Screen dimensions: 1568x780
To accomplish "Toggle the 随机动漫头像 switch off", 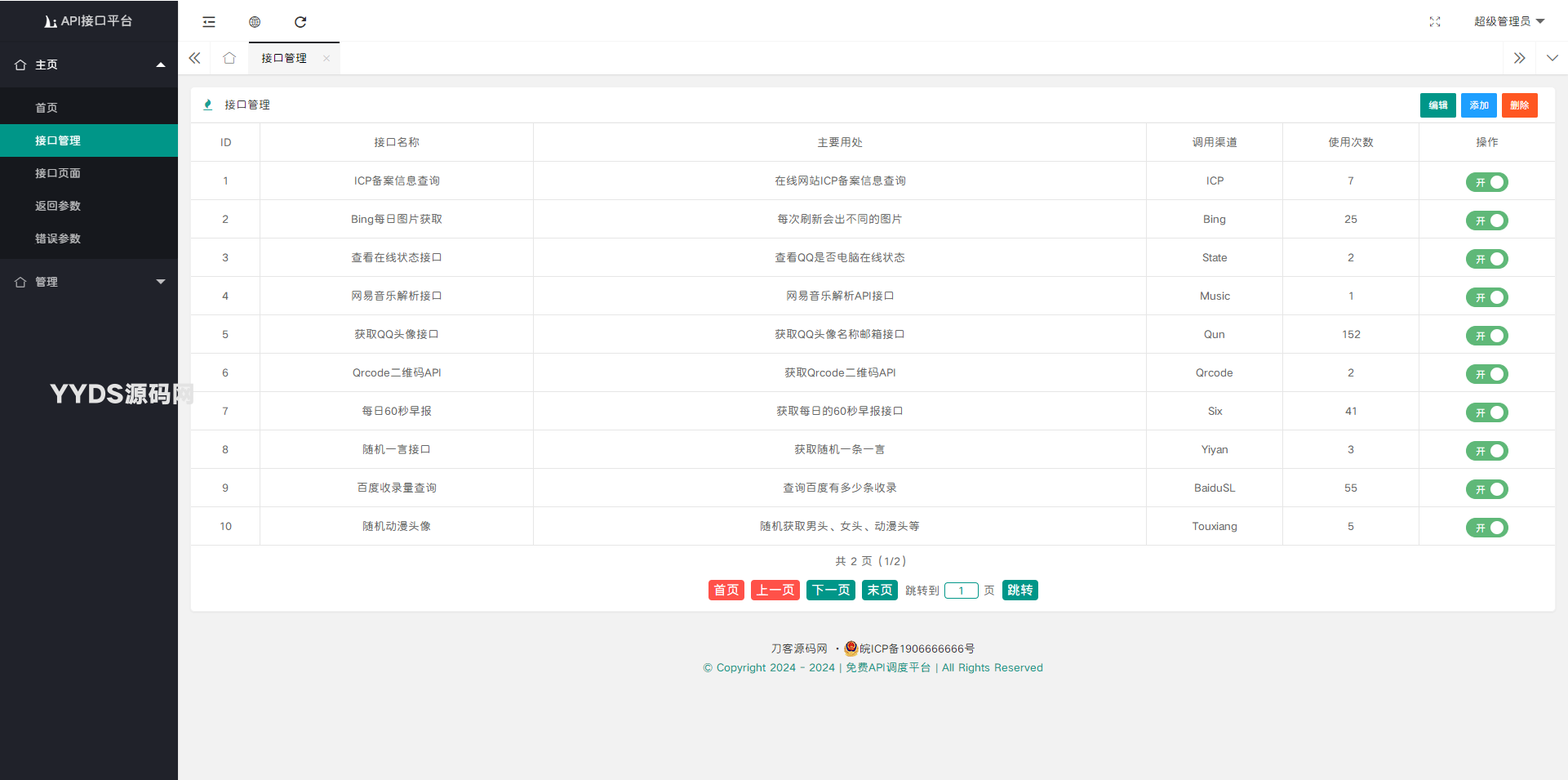I will coord(1486,528).
